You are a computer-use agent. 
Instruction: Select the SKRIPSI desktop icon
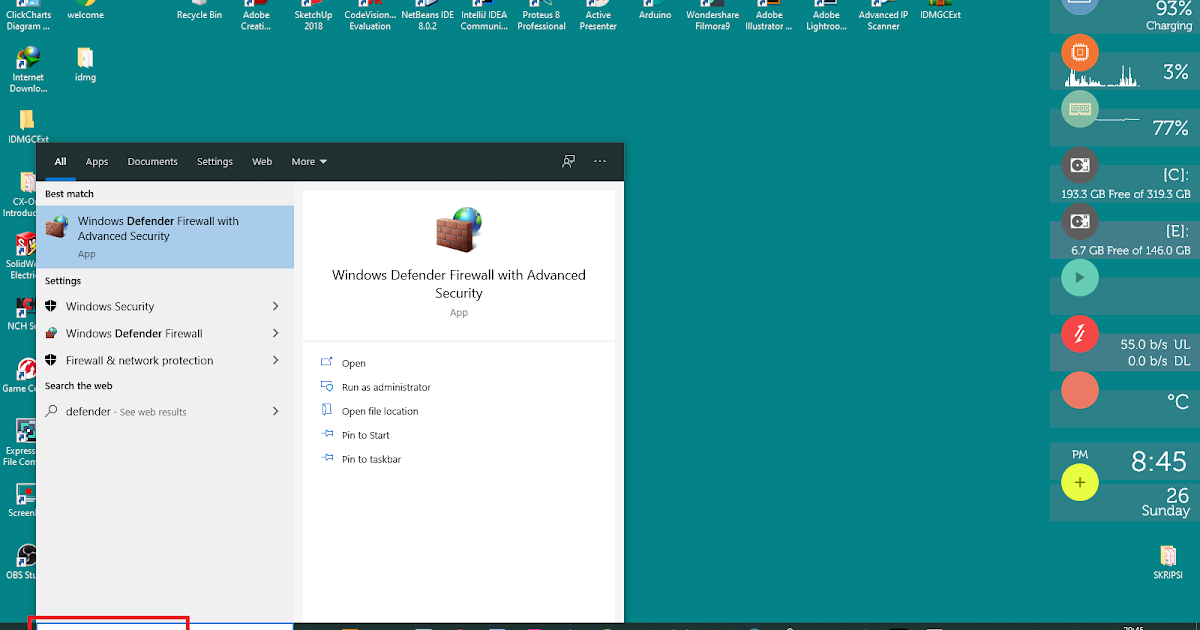[1167, 562]
